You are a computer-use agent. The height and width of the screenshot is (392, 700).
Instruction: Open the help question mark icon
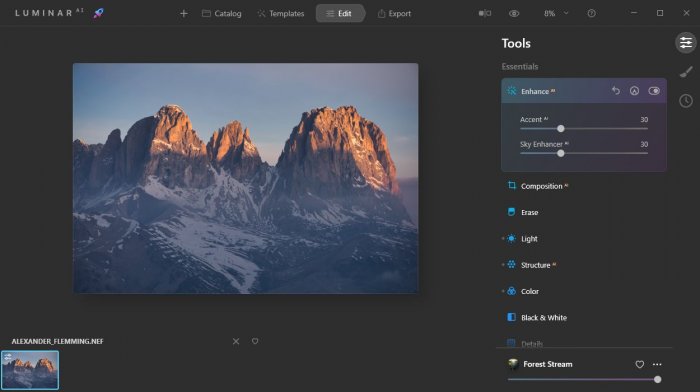tap(592, 13)
